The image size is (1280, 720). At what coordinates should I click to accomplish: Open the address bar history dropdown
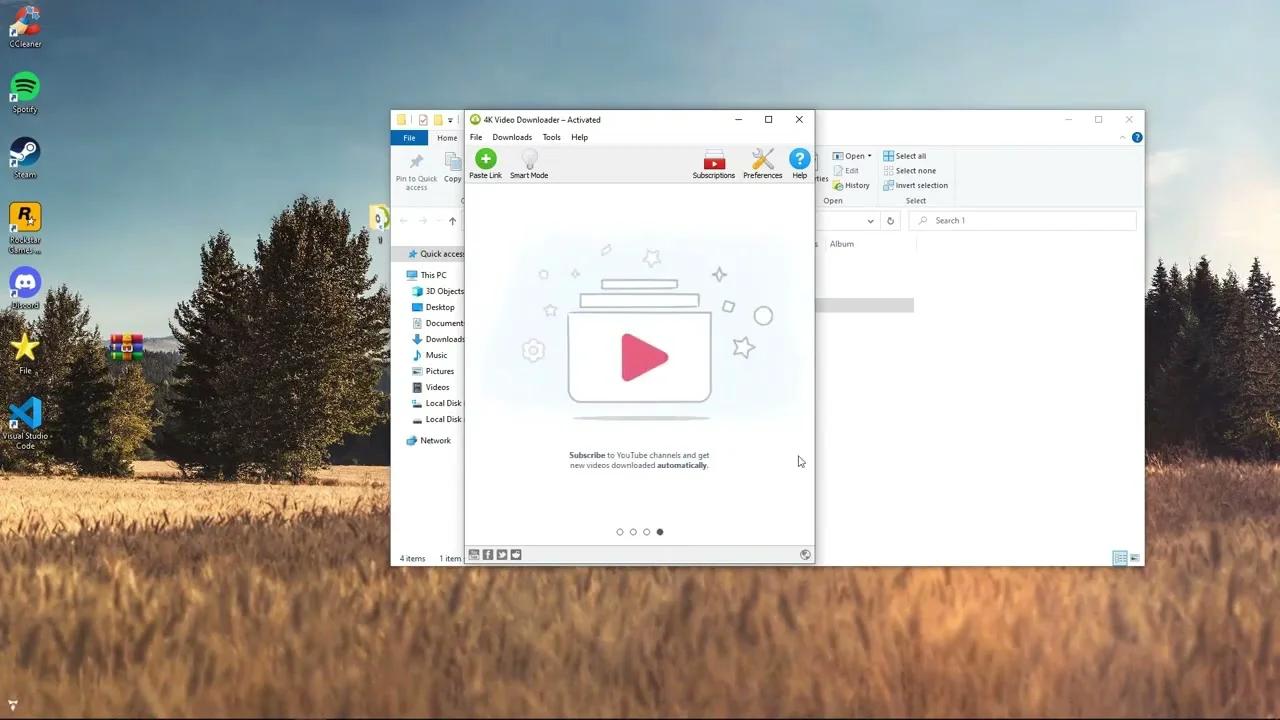click(870, 220)
